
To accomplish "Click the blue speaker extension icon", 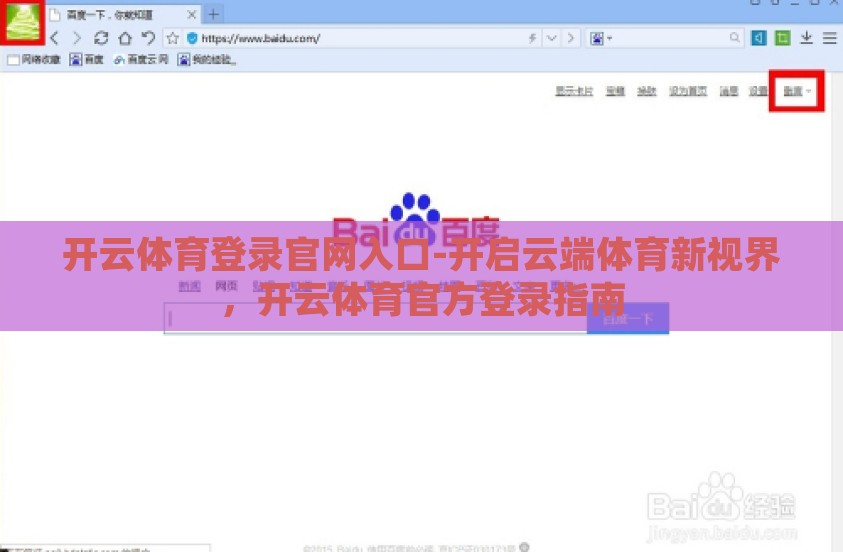I will tap(759, 38).
